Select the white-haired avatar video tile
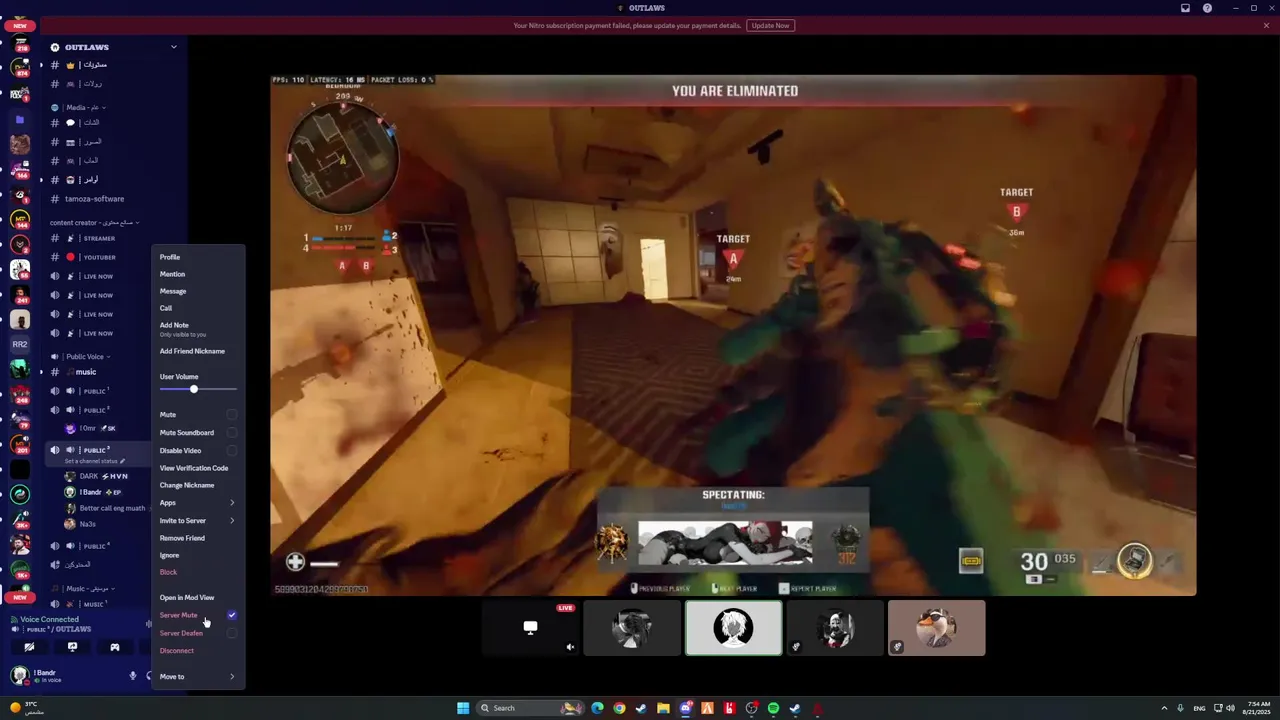 pyautogui.click(x=733, y=628)
